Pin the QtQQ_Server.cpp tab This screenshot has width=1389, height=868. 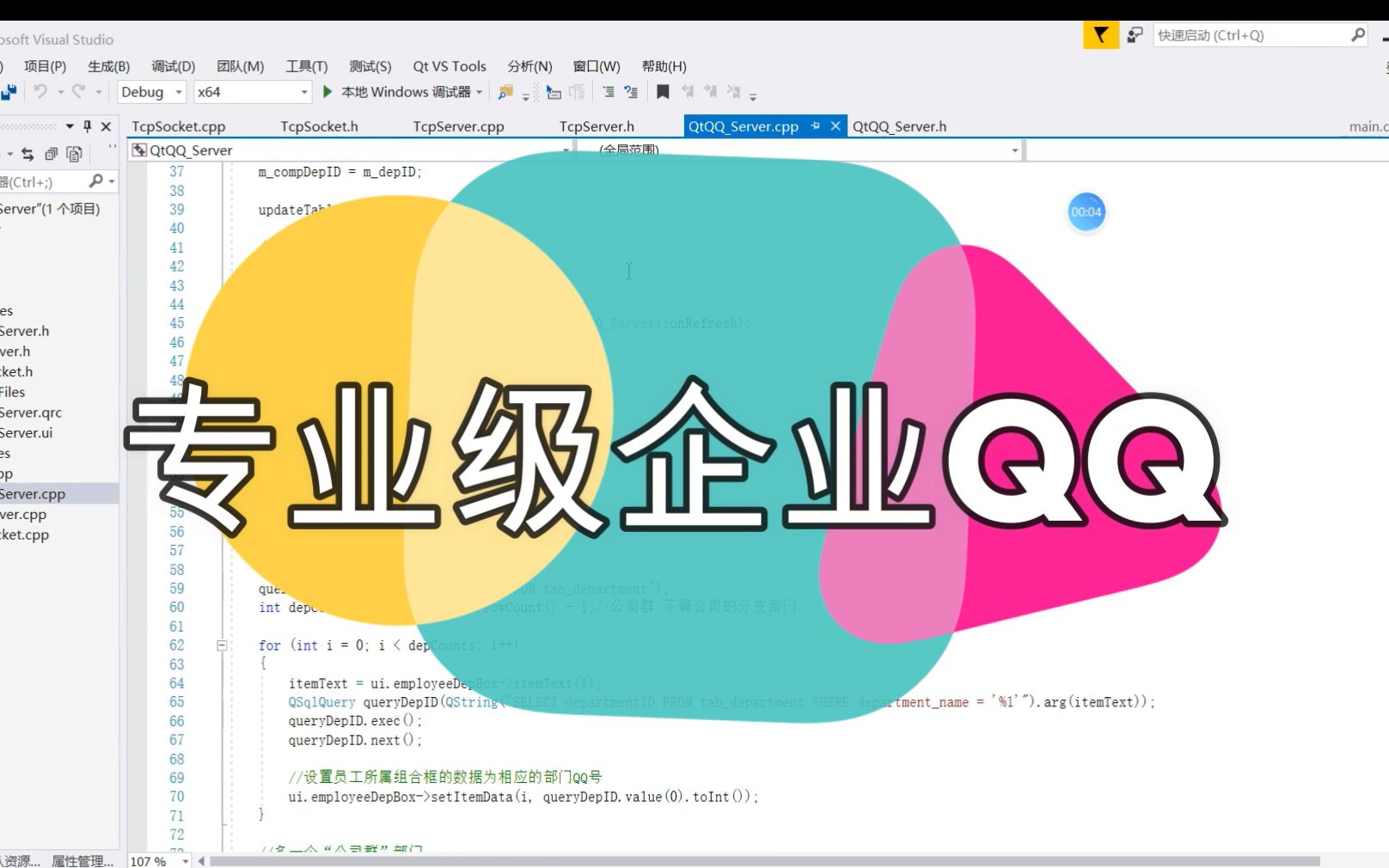[815, 126]
